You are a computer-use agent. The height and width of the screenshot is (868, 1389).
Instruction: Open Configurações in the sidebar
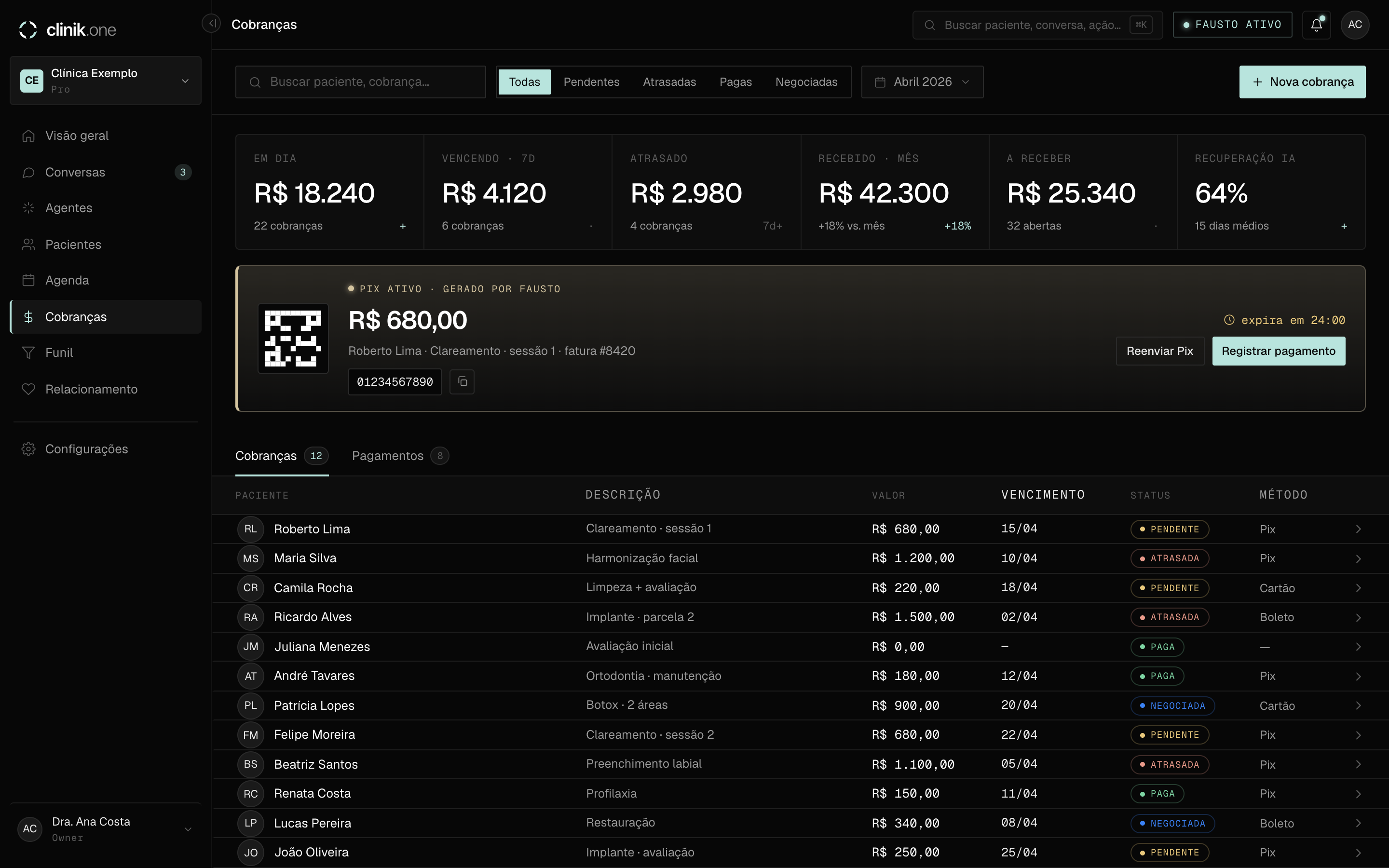pyautogui.click(x=106, y=449)
